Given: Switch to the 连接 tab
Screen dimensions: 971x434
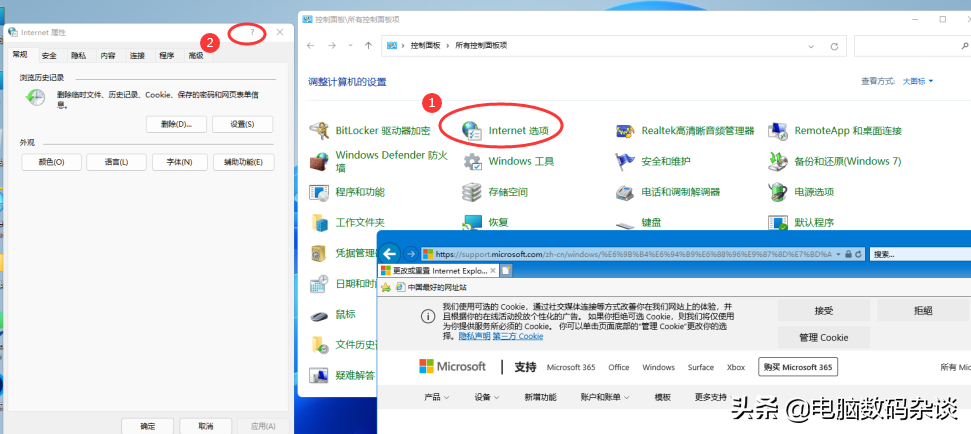Looking at the screenshot, I should pyautogui.click(x=137, y=56).
